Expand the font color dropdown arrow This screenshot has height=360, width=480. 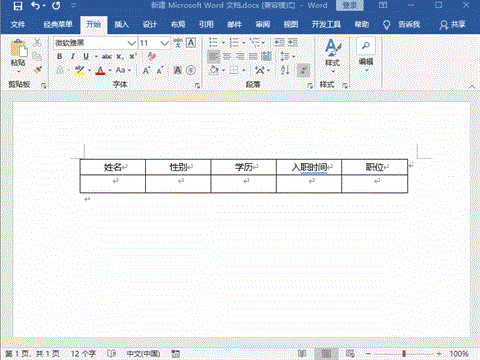pyautogui.click(x=110, y=70)
